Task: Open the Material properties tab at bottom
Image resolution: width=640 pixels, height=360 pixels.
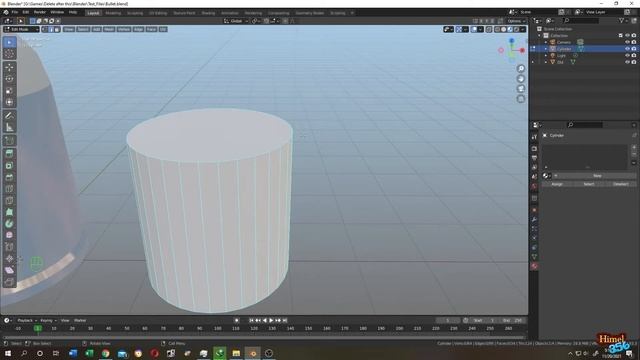Action: click(x=534, y=266)
